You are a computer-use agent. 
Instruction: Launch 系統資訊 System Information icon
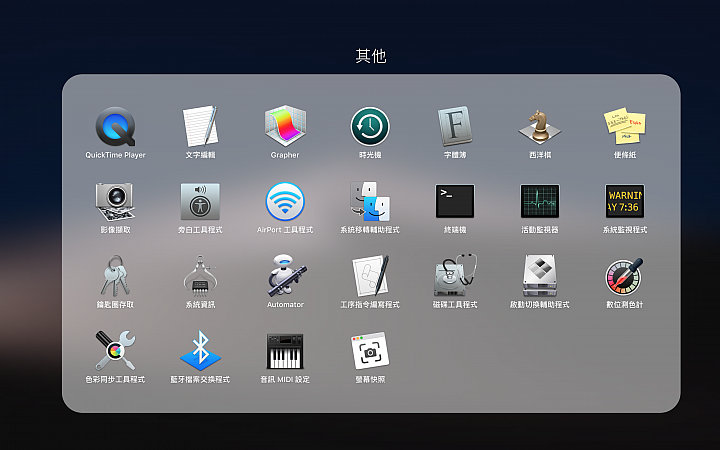point(200,276)
